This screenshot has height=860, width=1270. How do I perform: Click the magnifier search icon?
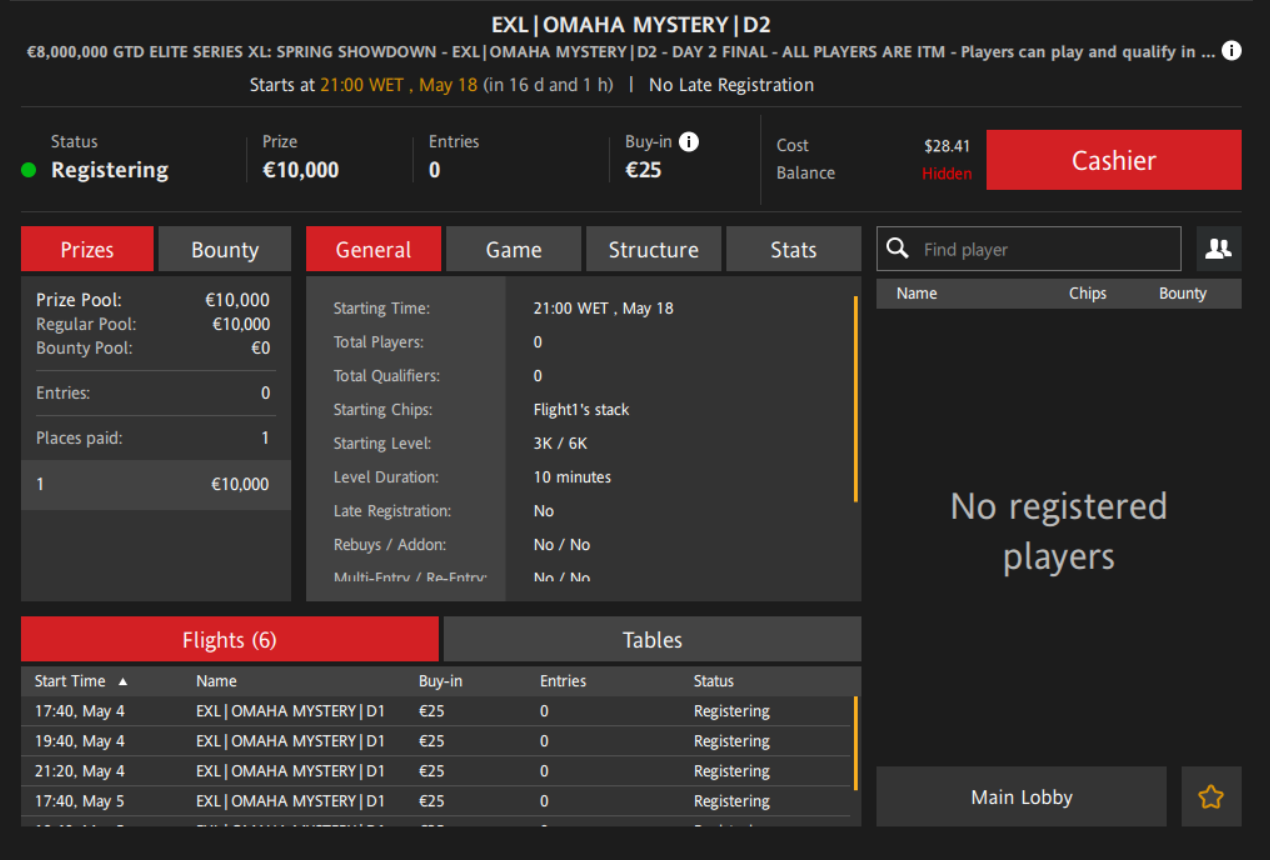[x=898, y=249]
